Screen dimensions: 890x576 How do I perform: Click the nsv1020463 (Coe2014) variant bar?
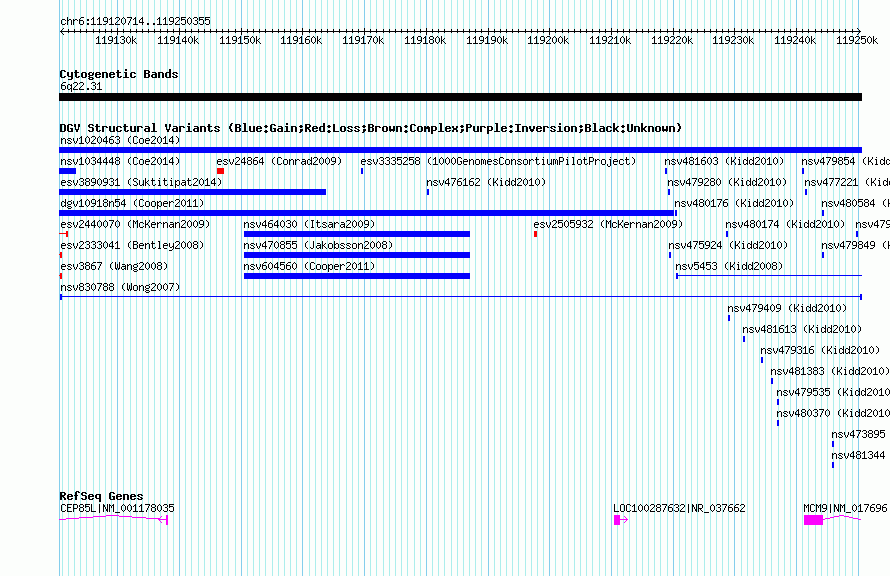pyautogui.click(x=460, y=150)
